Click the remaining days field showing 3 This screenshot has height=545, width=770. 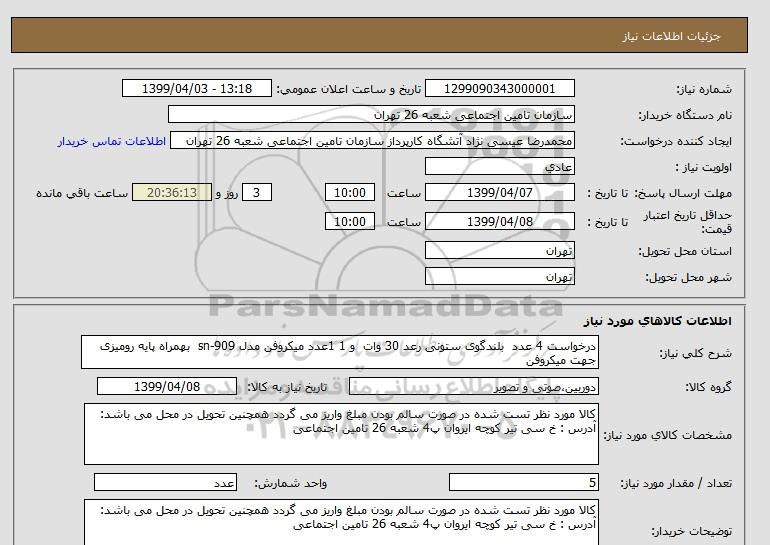click(x=257, y=192)
